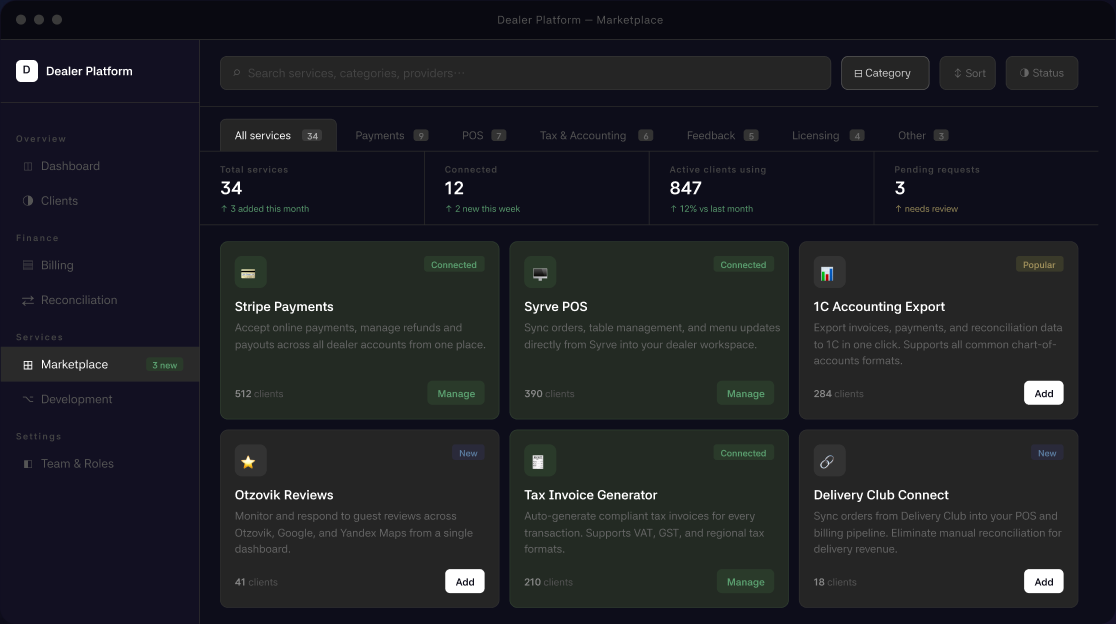Open Development in the sidebar
The image size is (1116, 624).
100,399
